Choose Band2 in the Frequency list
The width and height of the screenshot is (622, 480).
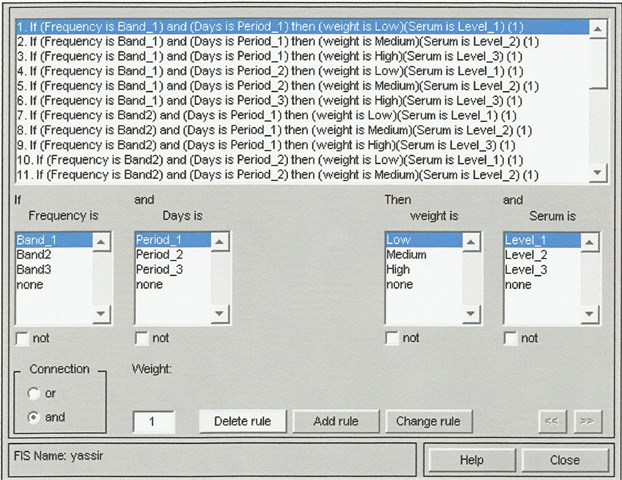tap(54, 255)
